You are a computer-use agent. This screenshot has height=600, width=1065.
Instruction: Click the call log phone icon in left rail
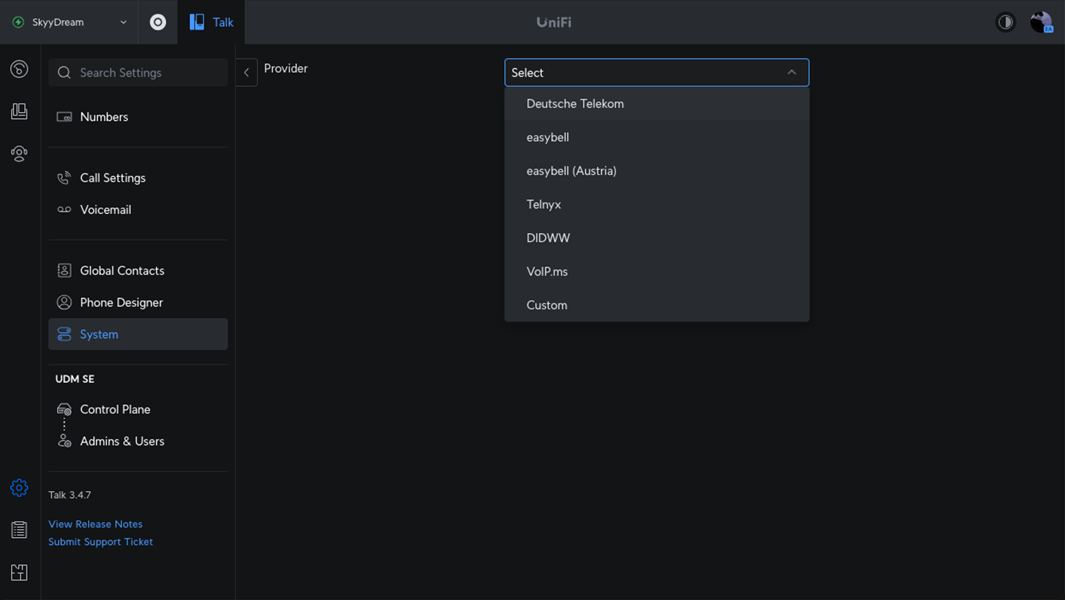(19, 69)
